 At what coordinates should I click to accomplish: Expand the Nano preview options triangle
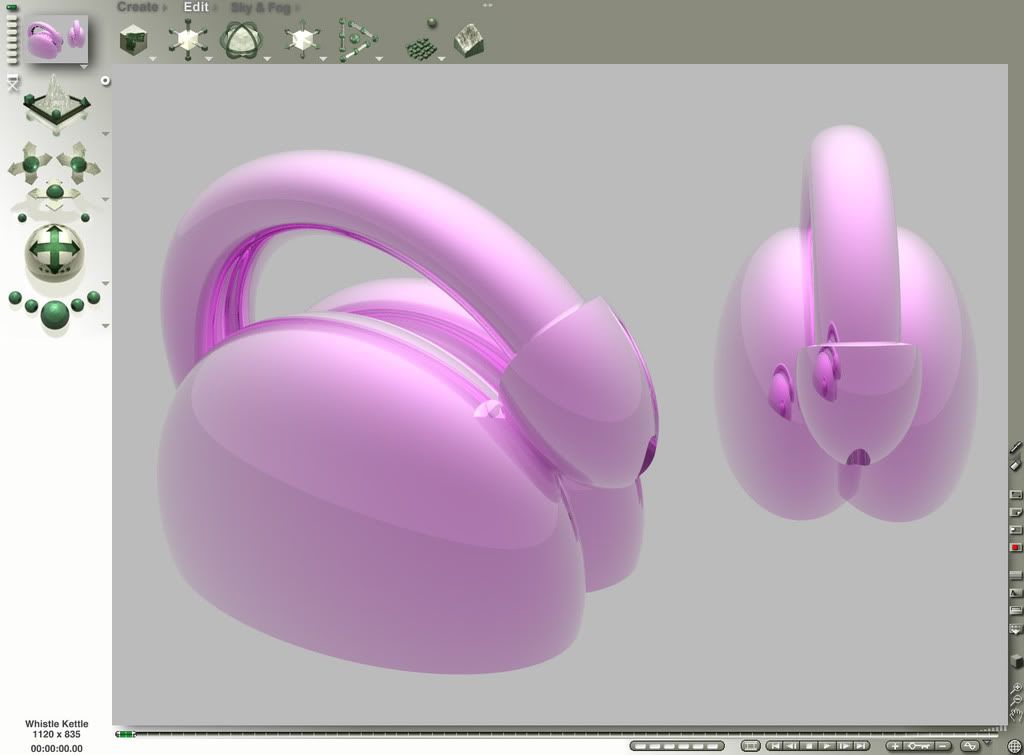(84, 67)
